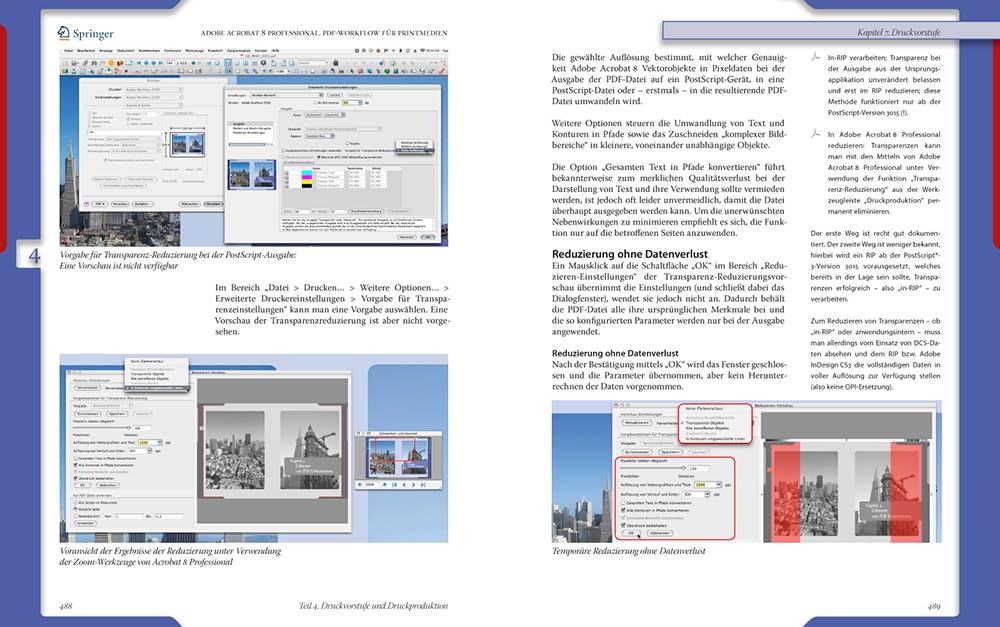This screenshot has height=627, width=1000.
Task: Click the Druckfarbenverwaltung button in Erweiterte Druckereinstellungen
Action: pyautogui.click(x=366, y=211)
